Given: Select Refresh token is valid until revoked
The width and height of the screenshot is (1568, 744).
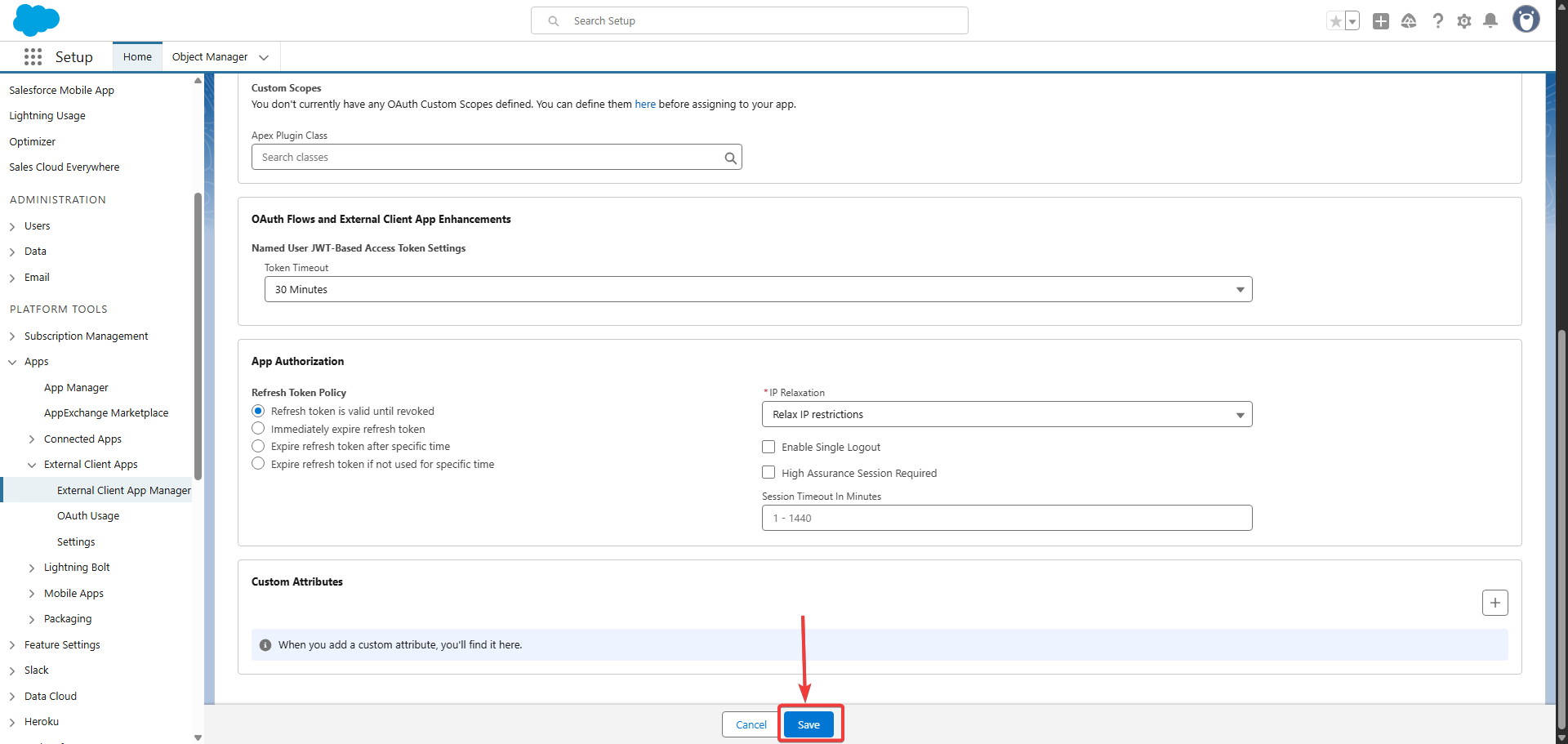Looking at the screenshot, I should click(x=258, y=411).
